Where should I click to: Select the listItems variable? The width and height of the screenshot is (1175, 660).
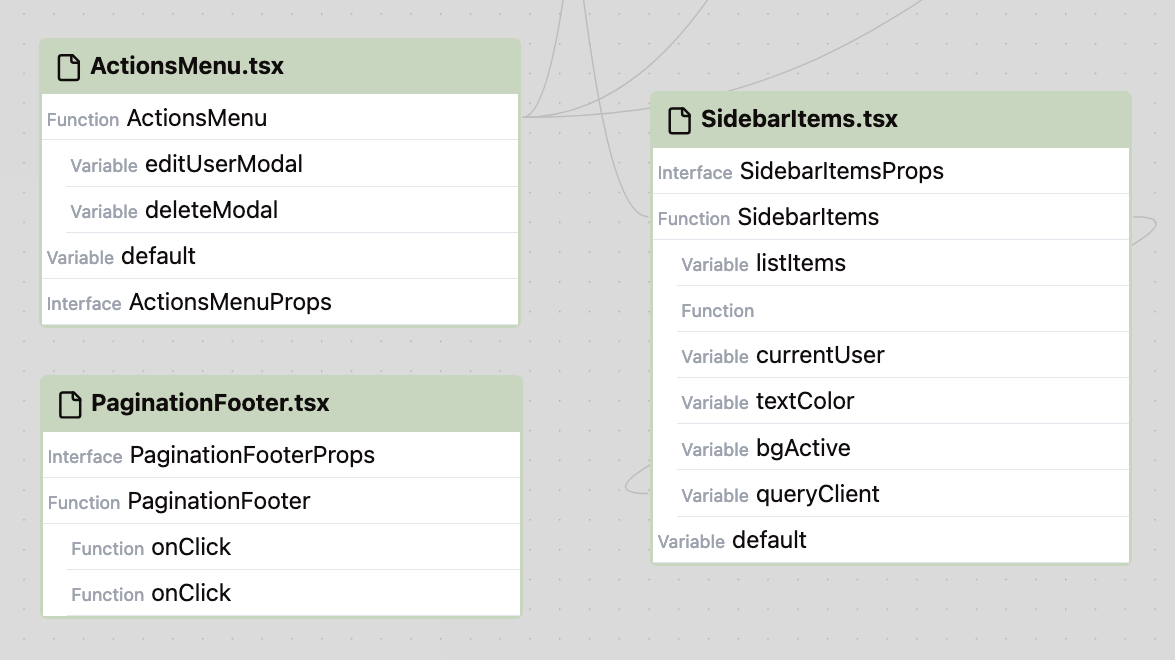[x=800, y=263]
